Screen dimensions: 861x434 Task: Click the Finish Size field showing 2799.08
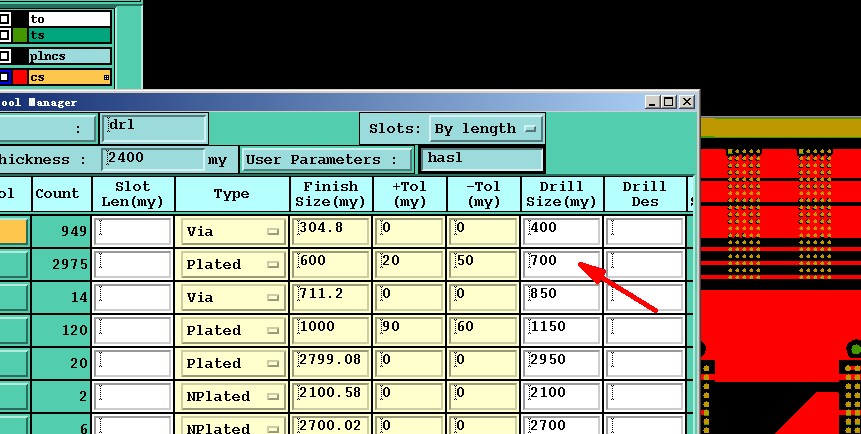(x=331, y=363)
